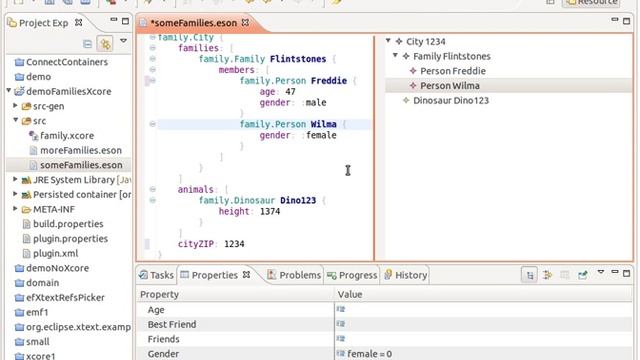640x360 pixels.
Task: Toggle Link with Editor in Project Explorer
Action: (x=105, y=44)
